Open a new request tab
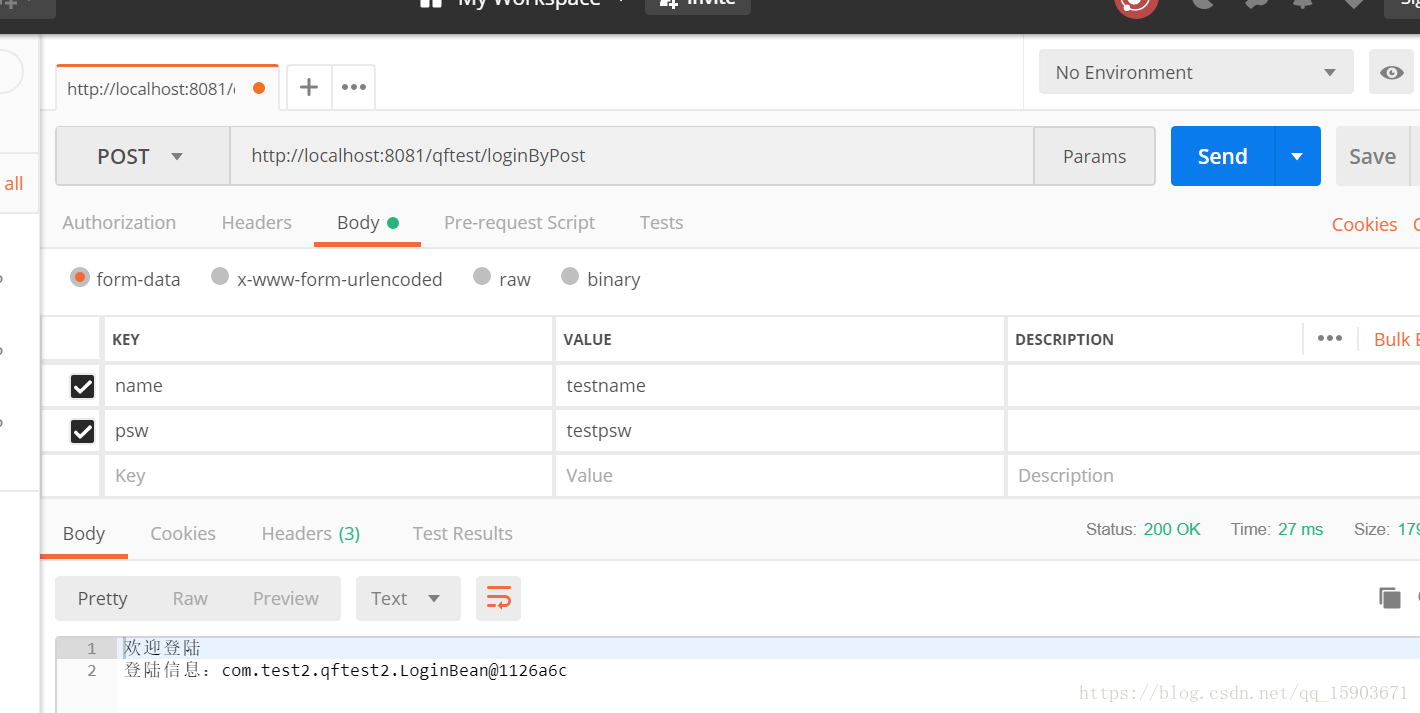The height and width of the screenshot is (713, 1420). tap(308, 87)
